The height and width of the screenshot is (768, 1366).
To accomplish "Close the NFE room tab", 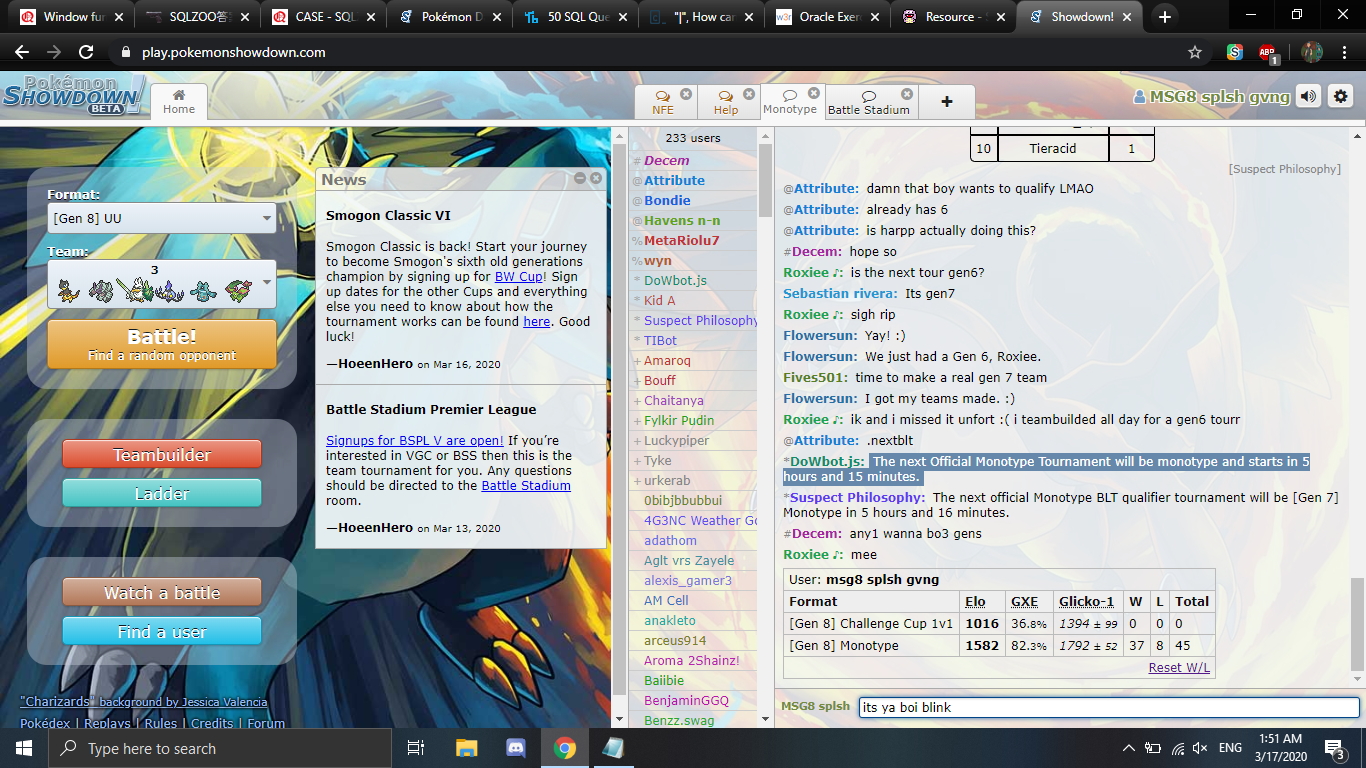I will pos(686,94).
